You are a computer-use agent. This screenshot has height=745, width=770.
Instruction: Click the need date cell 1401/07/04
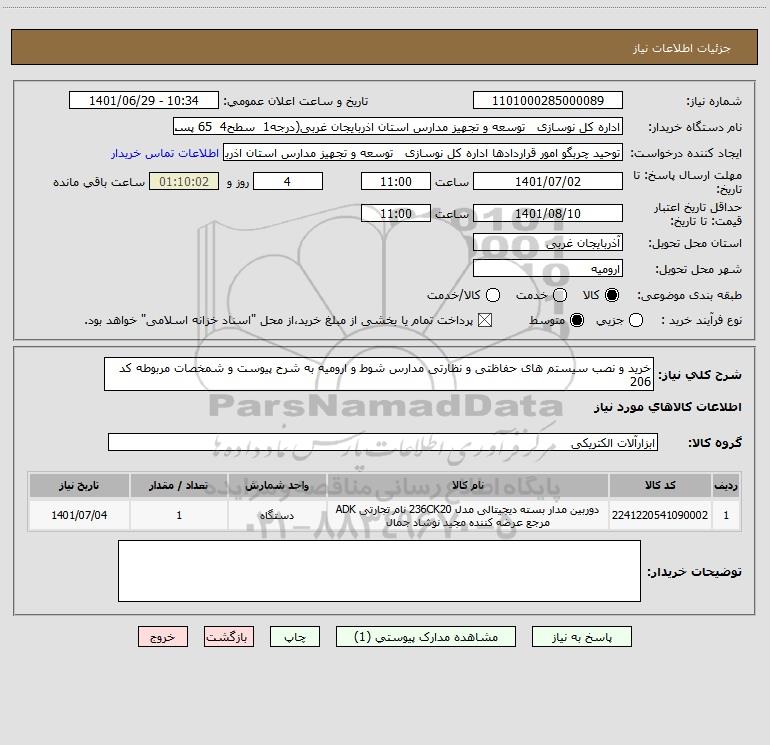pos(79,515)
